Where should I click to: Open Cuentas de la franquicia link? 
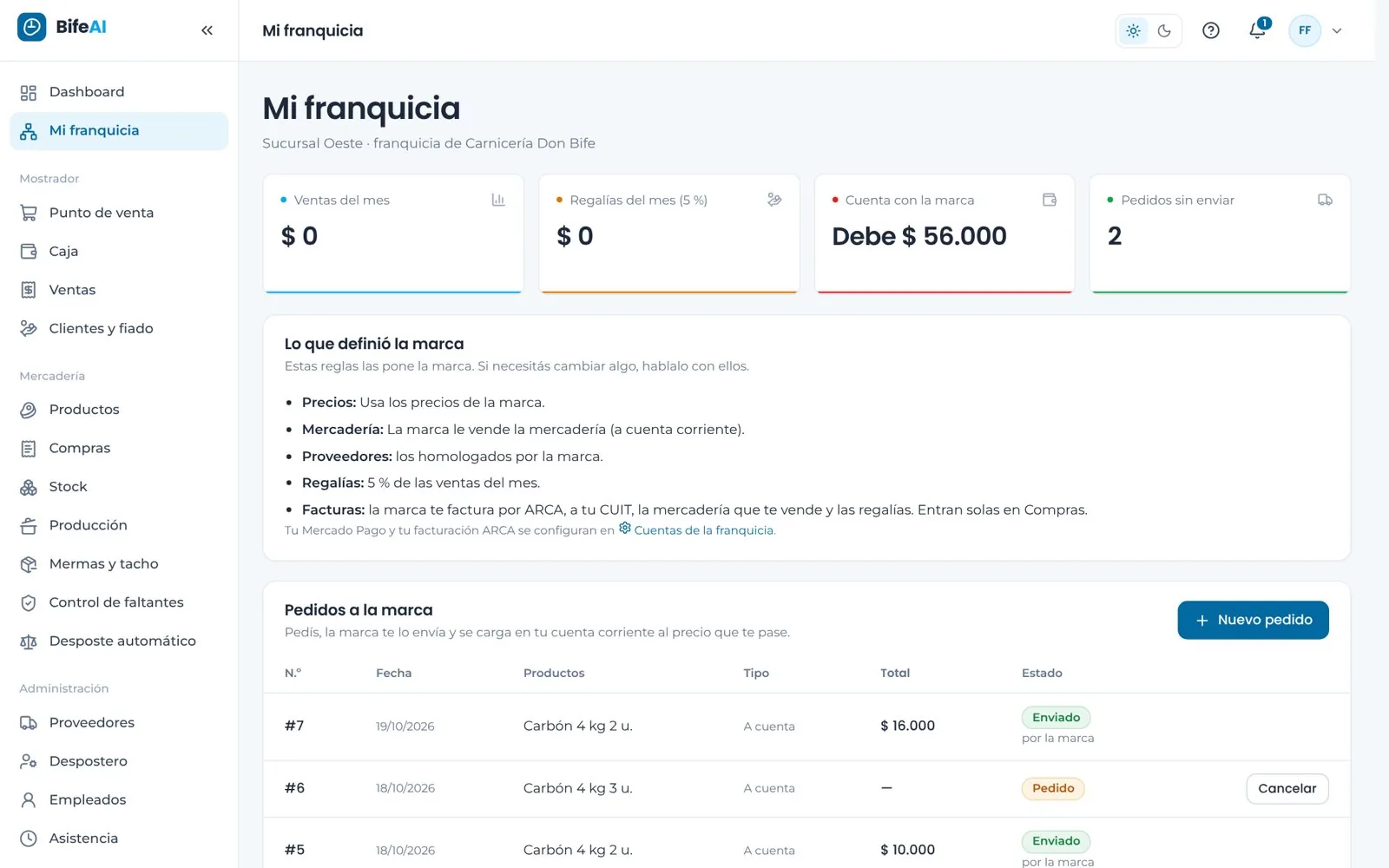(x=696, y=529)
